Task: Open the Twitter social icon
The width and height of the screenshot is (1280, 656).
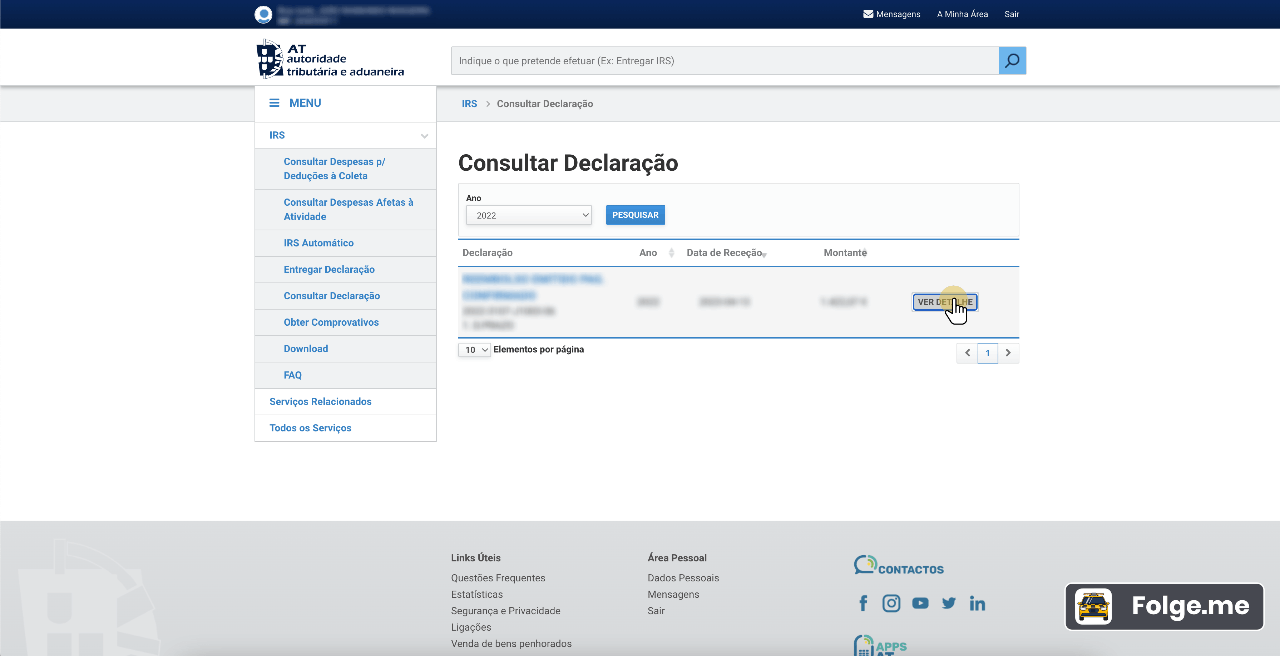Action: 949,603
